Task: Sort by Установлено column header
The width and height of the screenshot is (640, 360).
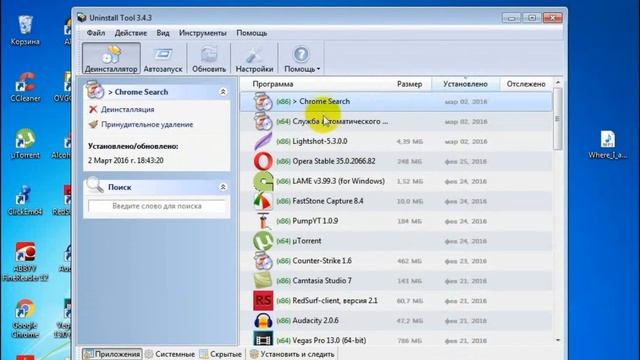Action: point(465,84)
